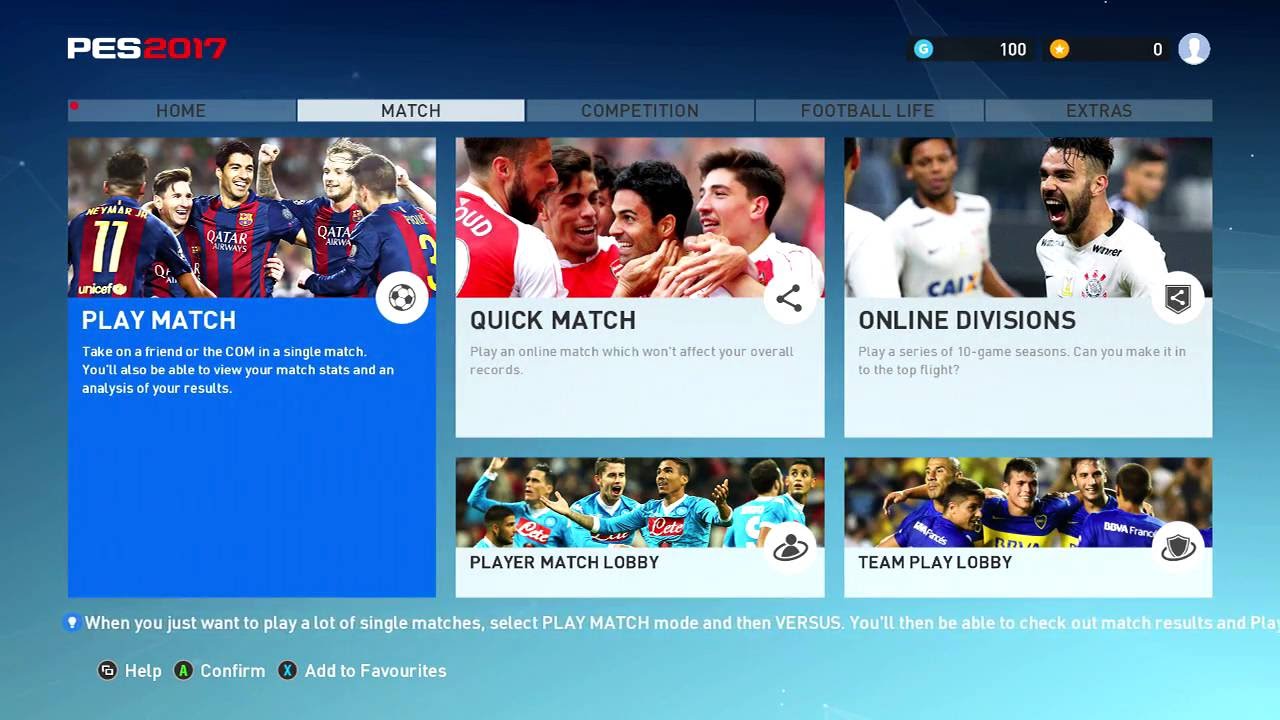The height and width of the screenshot is (720, 1280).
Task: Click the Play Match description text
Action: tap(238, 370)
